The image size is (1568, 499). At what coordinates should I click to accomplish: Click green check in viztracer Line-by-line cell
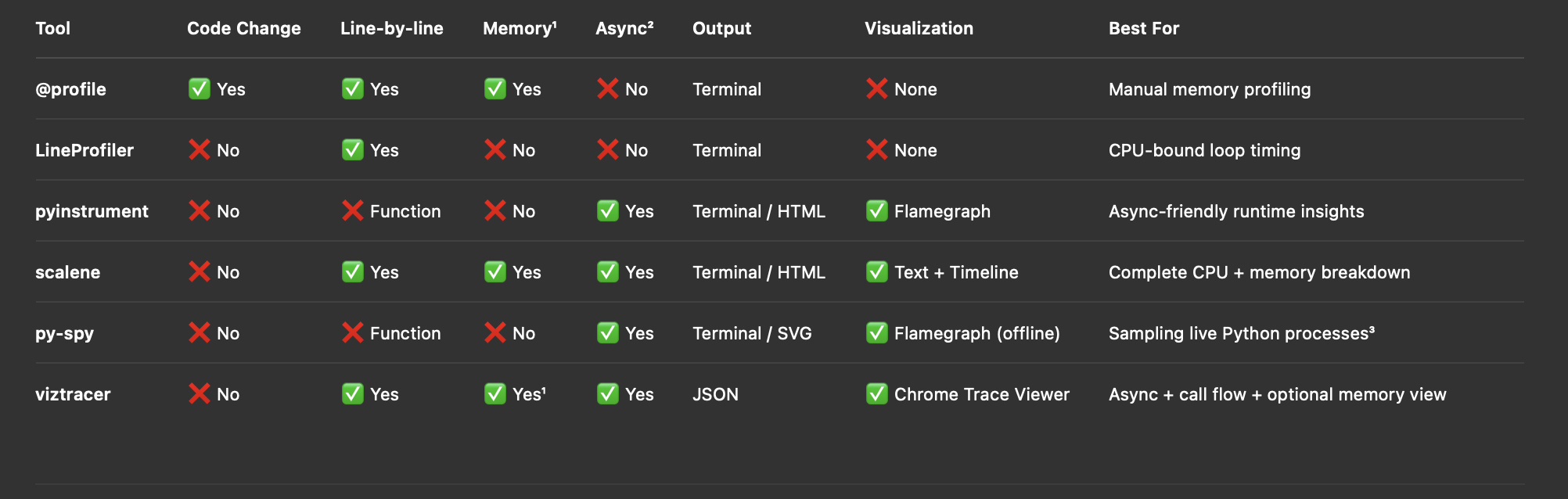[353, 393]
